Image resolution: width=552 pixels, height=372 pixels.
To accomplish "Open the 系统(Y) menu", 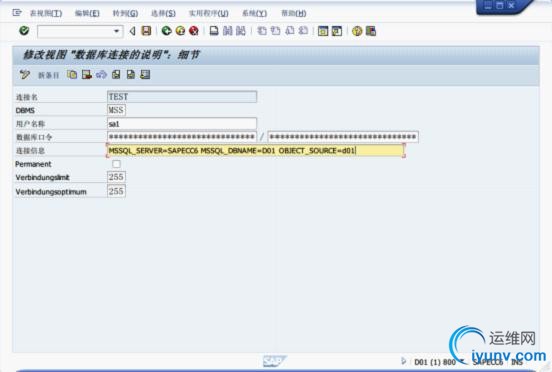I will tap(254, 13).
